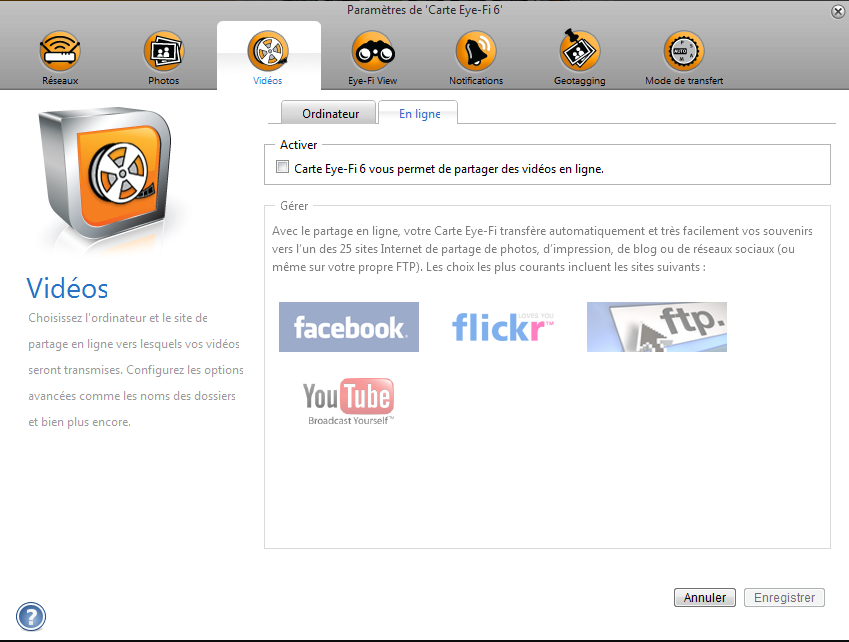849x642 pixels.
Task: Select the En ligne tab
Action: point(419,114)
